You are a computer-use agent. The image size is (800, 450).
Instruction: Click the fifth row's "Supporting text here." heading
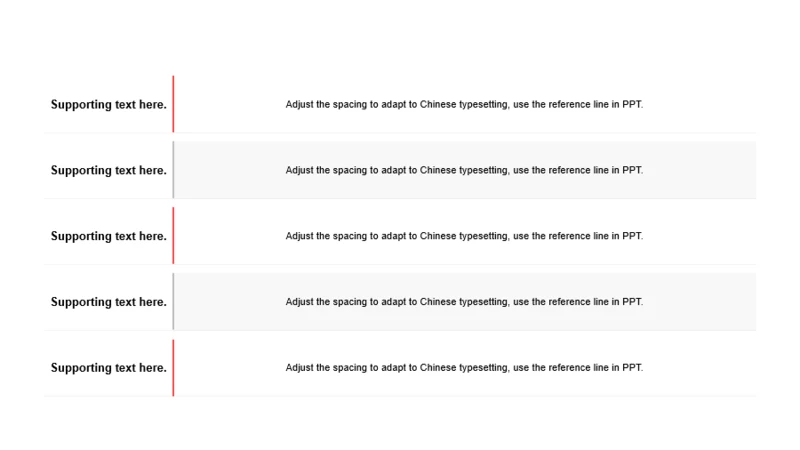coord(109,368)
